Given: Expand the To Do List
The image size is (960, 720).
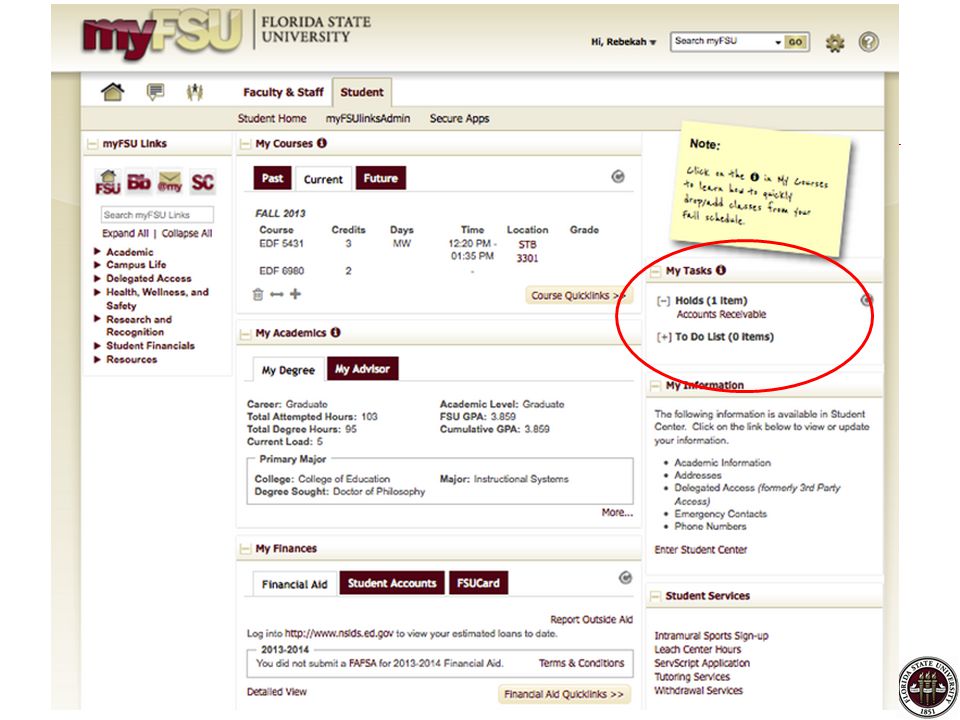Looking at the screenshot, I should click(x=664, y=337).
